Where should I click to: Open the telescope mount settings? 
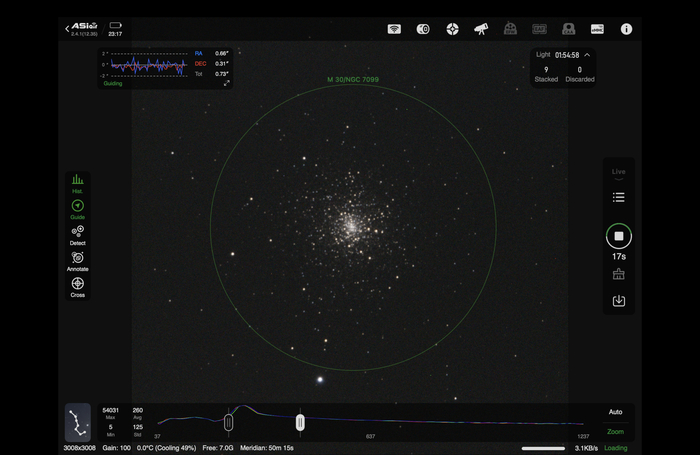tap(481, 29)
